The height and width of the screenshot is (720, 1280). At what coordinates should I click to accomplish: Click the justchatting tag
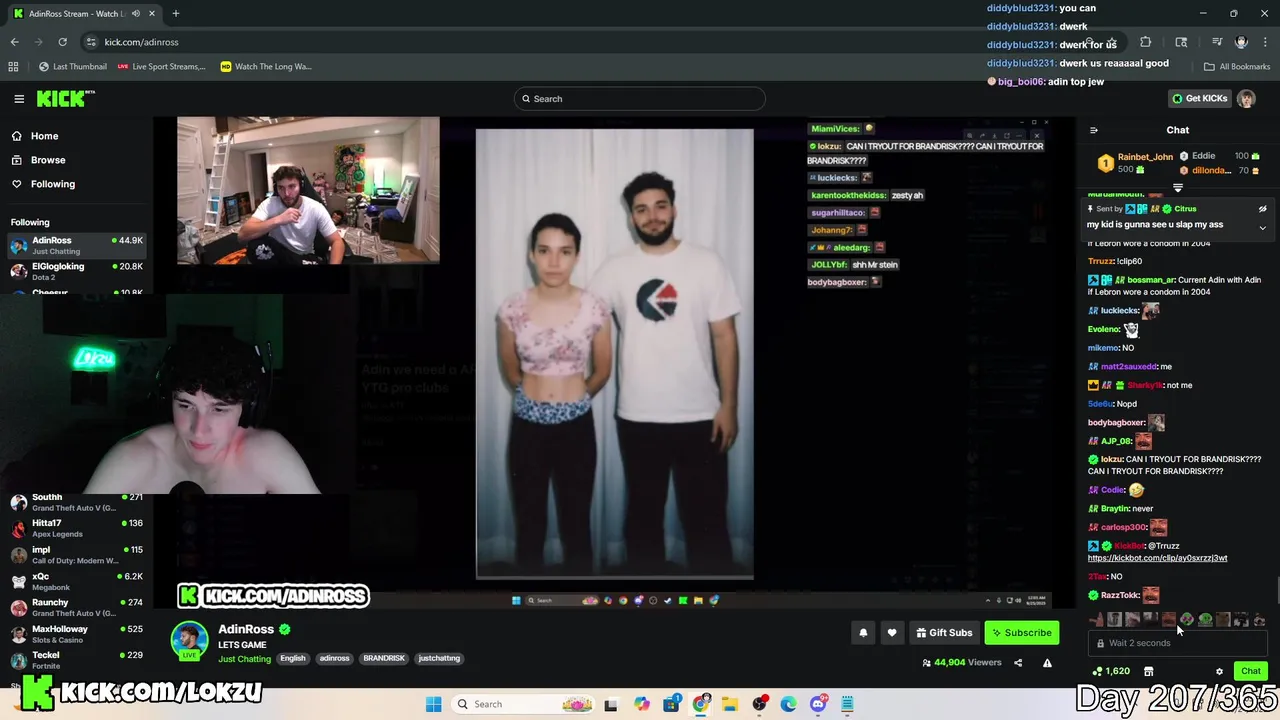coord(439,658)
